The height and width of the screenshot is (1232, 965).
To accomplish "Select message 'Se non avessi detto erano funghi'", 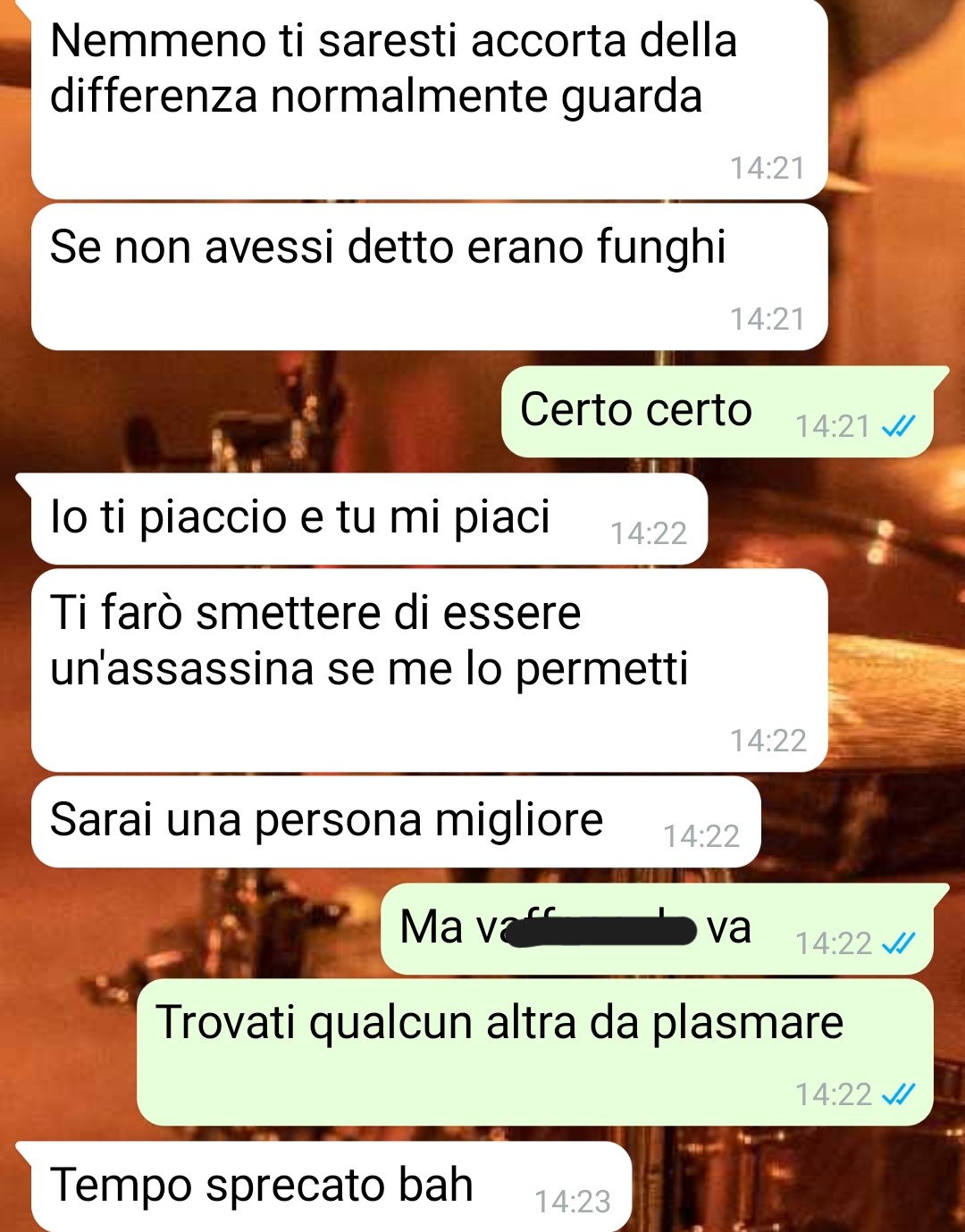I will [429, 277].
